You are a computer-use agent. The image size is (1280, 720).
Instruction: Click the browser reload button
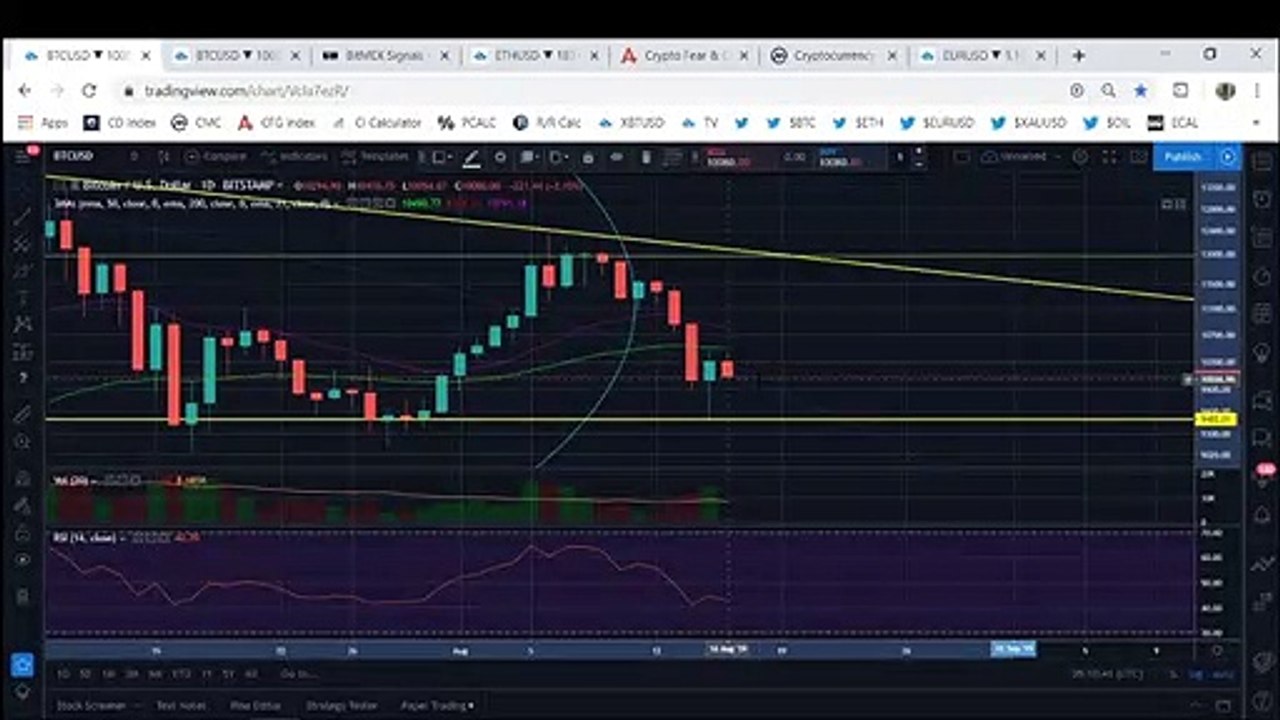coord(89,91)
